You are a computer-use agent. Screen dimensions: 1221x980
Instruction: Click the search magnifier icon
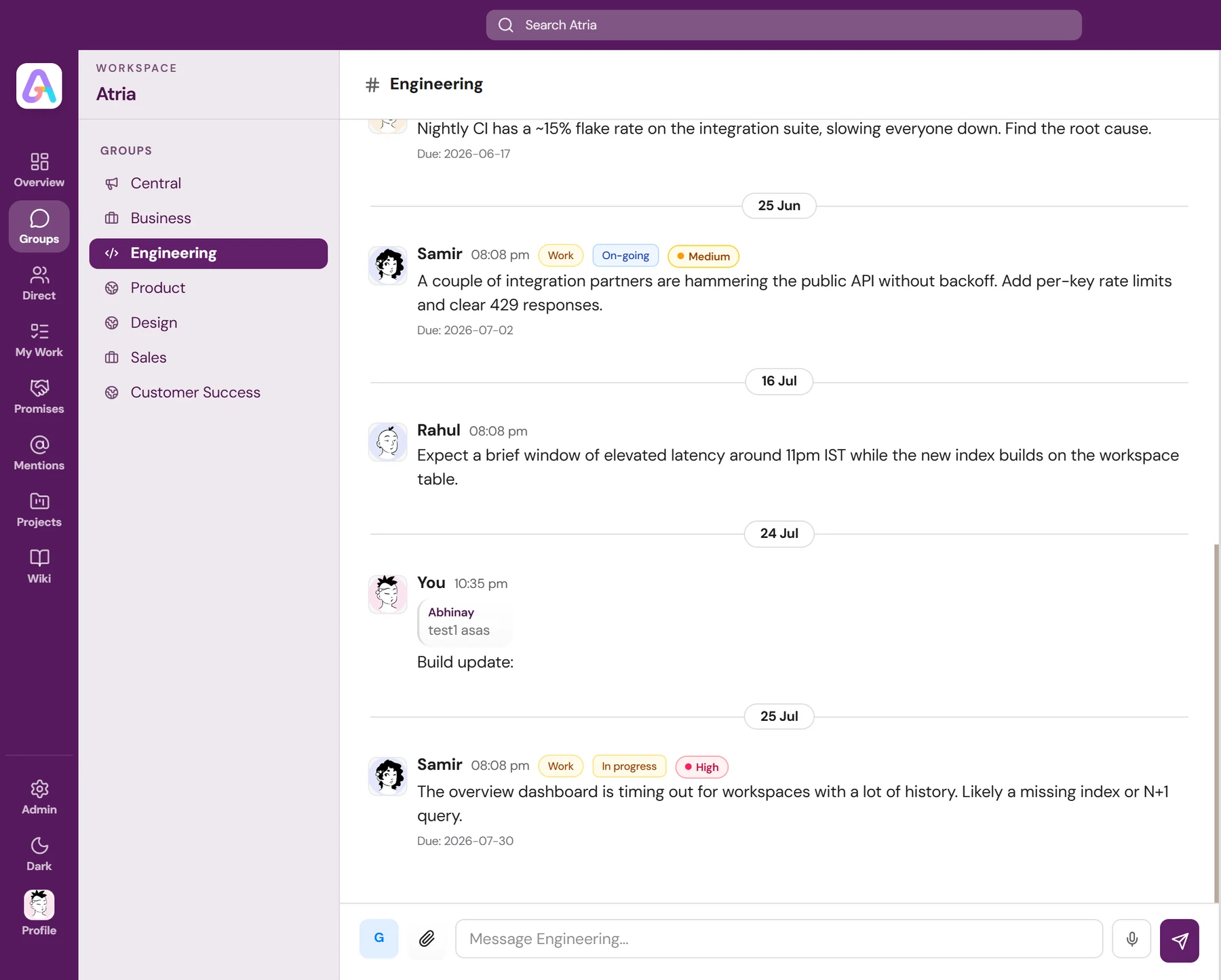(506, 25)
